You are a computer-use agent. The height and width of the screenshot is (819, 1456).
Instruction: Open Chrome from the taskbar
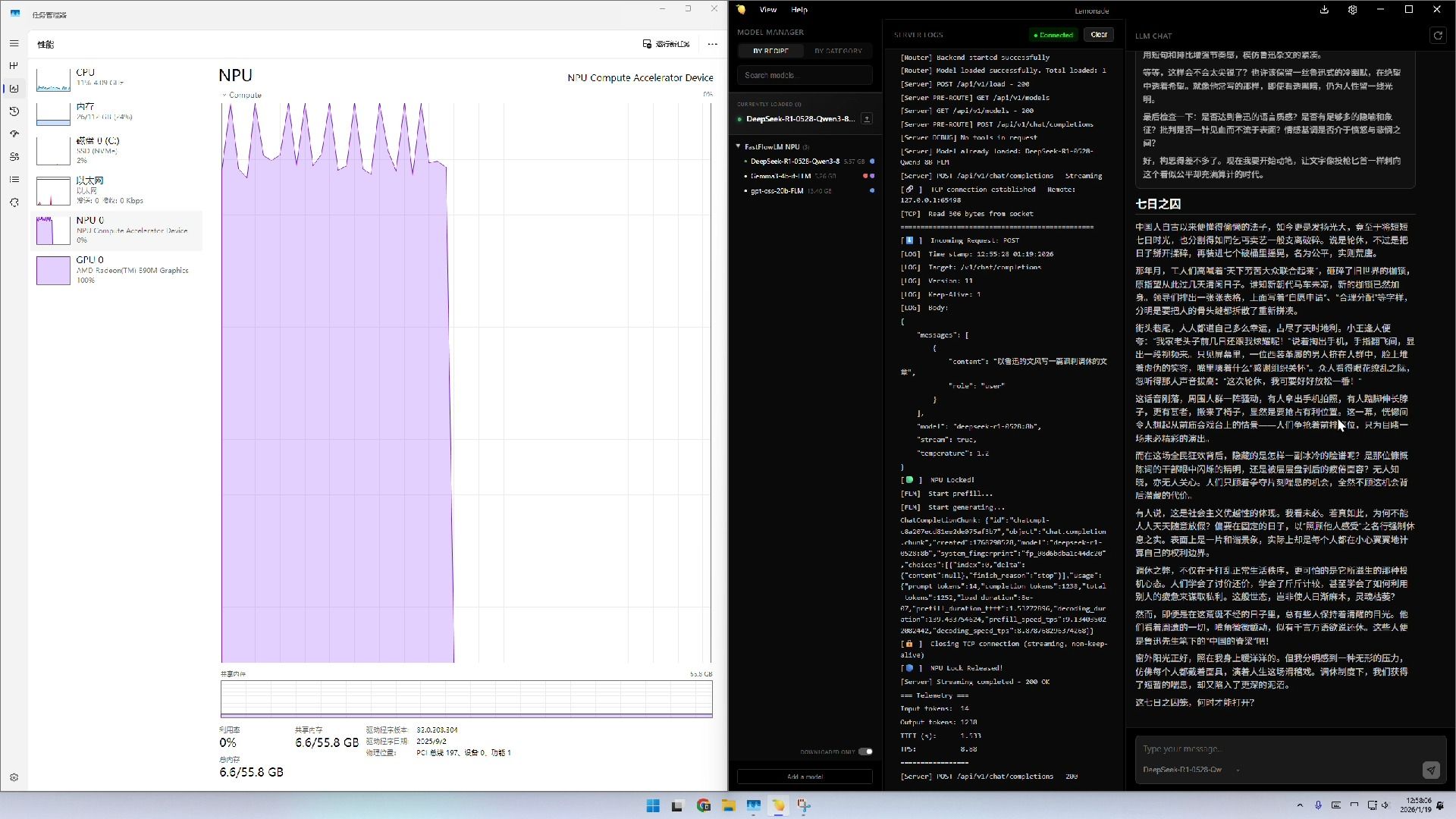(x=704, y=805)
